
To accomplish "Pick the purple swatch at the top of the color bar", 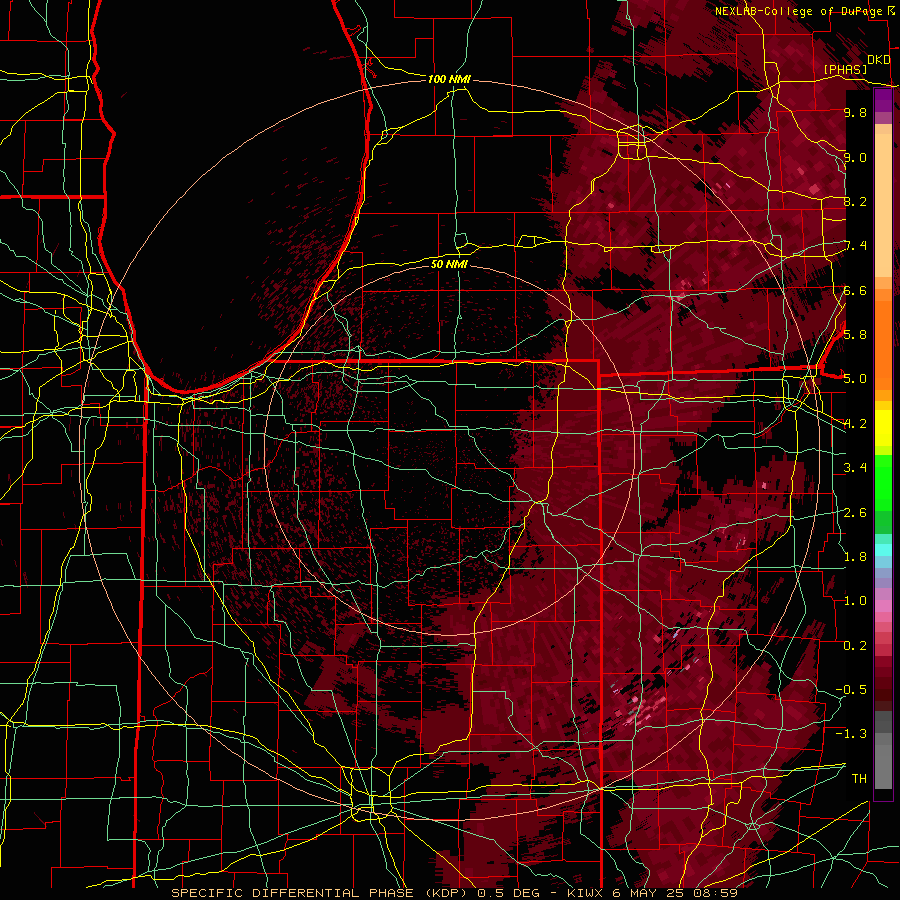I will click(x=883, y=100).
